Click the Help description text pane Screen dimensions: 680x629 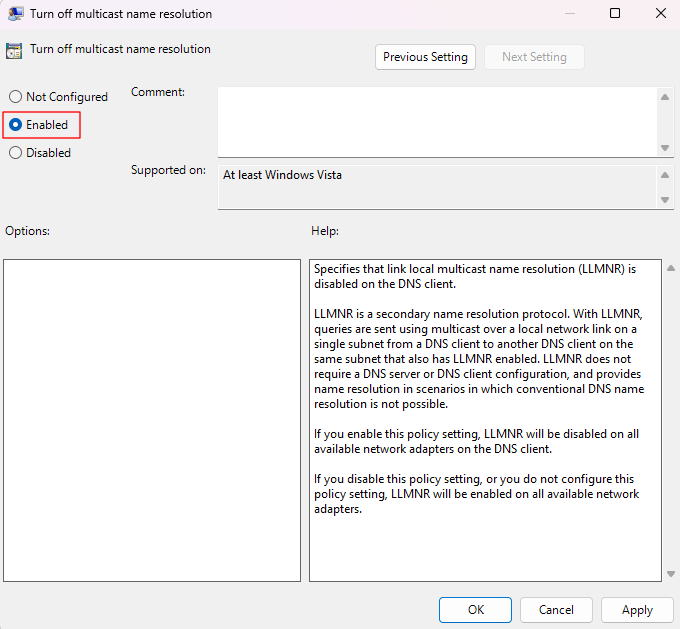485,420
